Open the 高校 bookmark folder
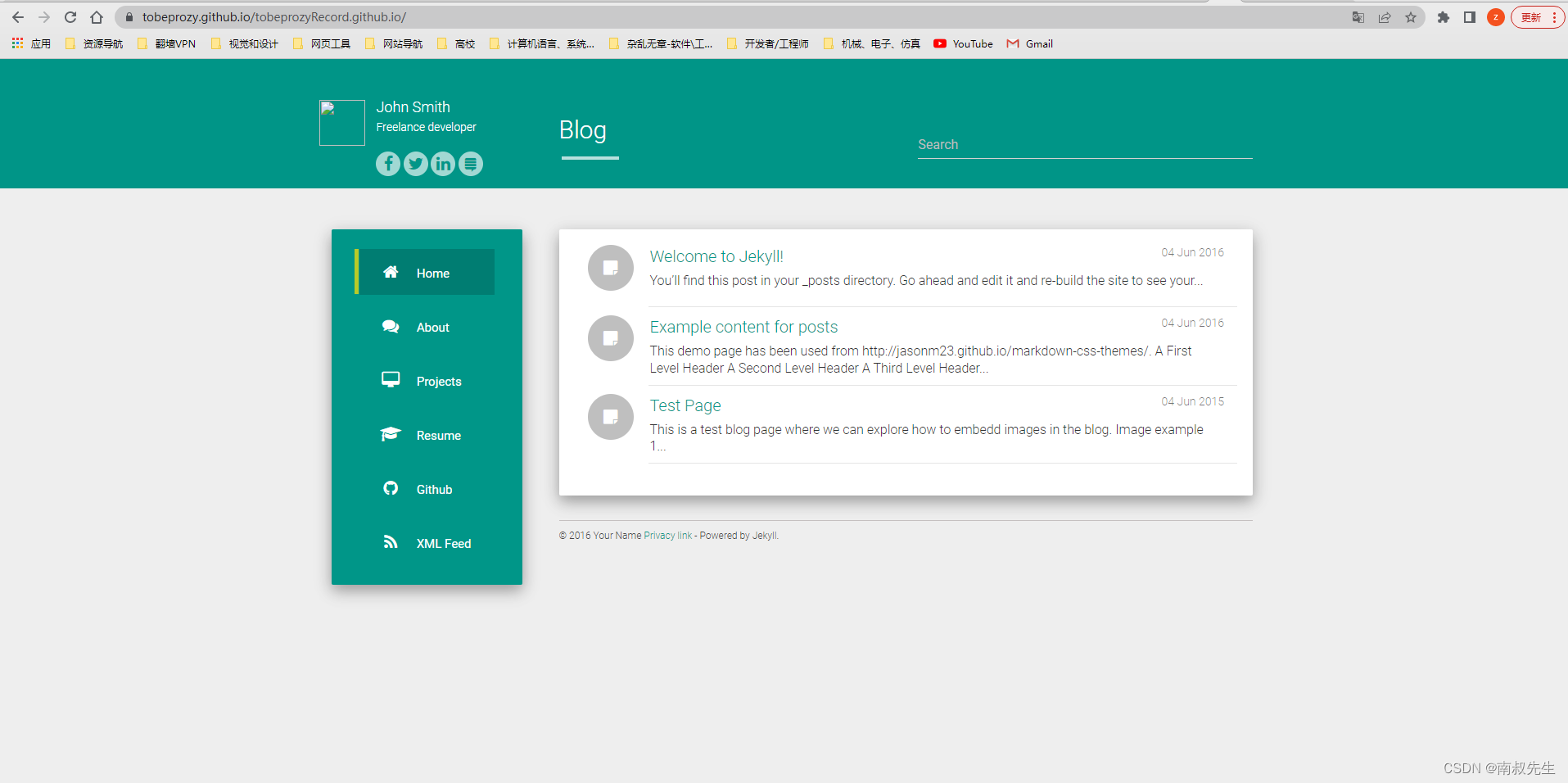The height and width of the screenshot is (783, 1568). pyautogui.click(x=455, y=44)
